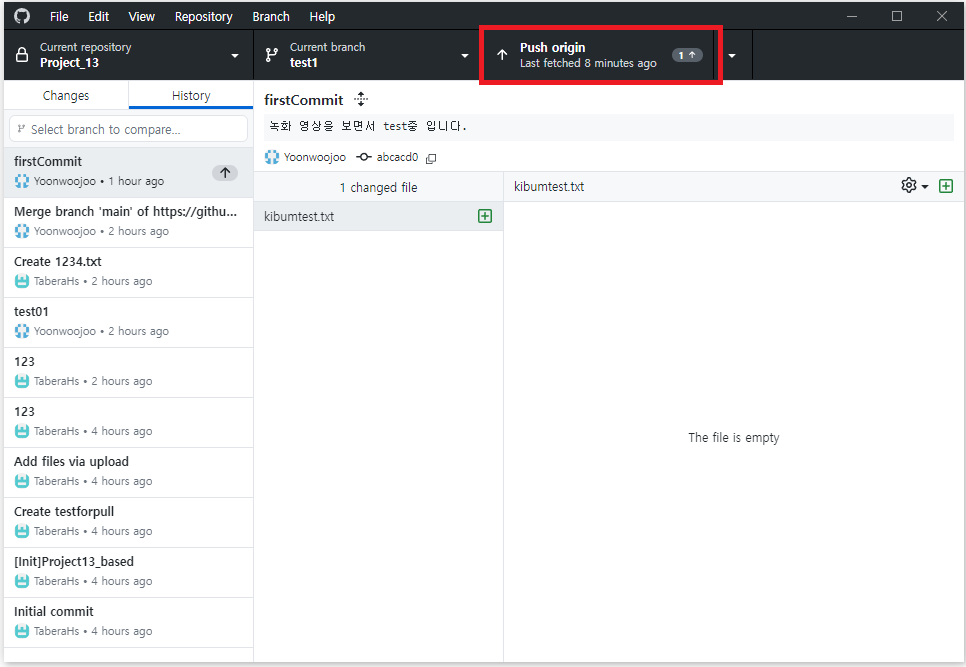Click the commit node icon before abcacd0
966x667 pixels.
click(363, 157)
